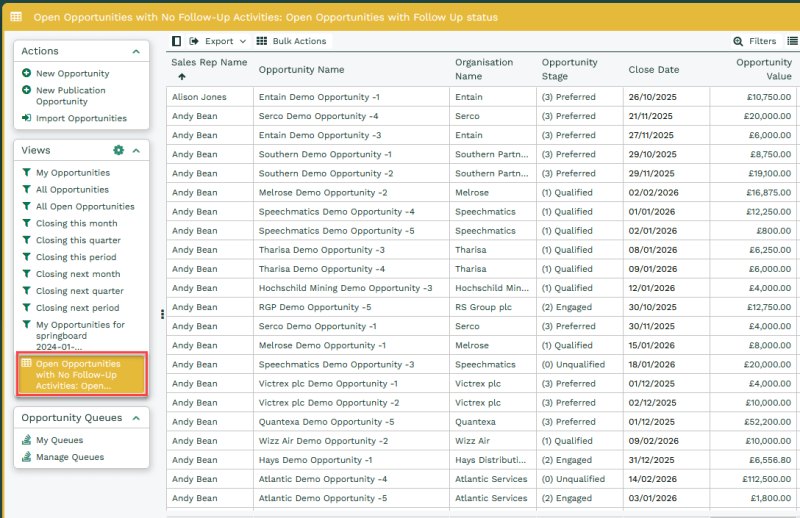Toggle the sidebar panel layout icon
The height and width of the screenshot is (518, 800).
point(177,41)
